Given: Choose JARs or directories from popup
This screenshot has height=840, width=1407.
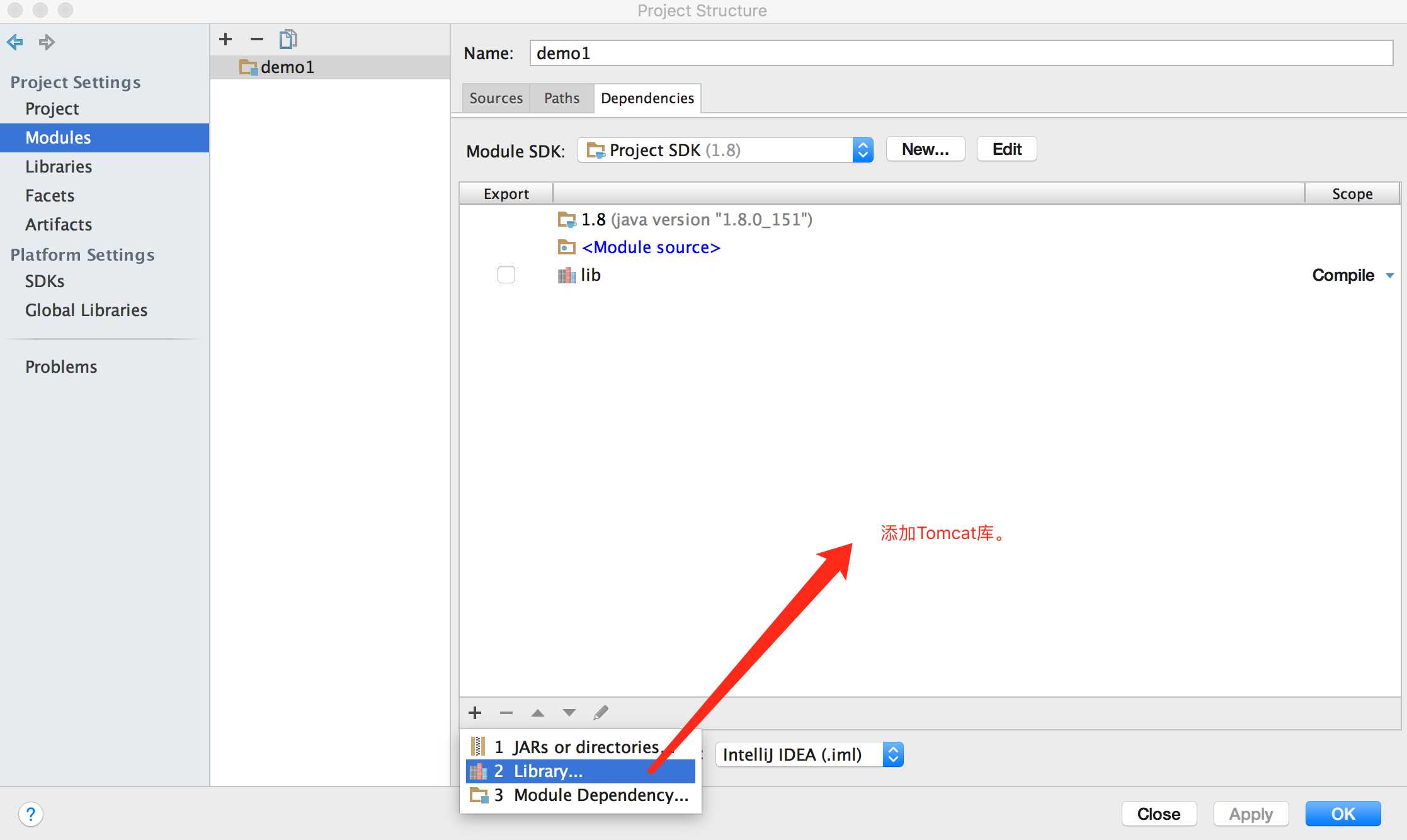Looking at the screenshot, I should [x=581, y=747].
